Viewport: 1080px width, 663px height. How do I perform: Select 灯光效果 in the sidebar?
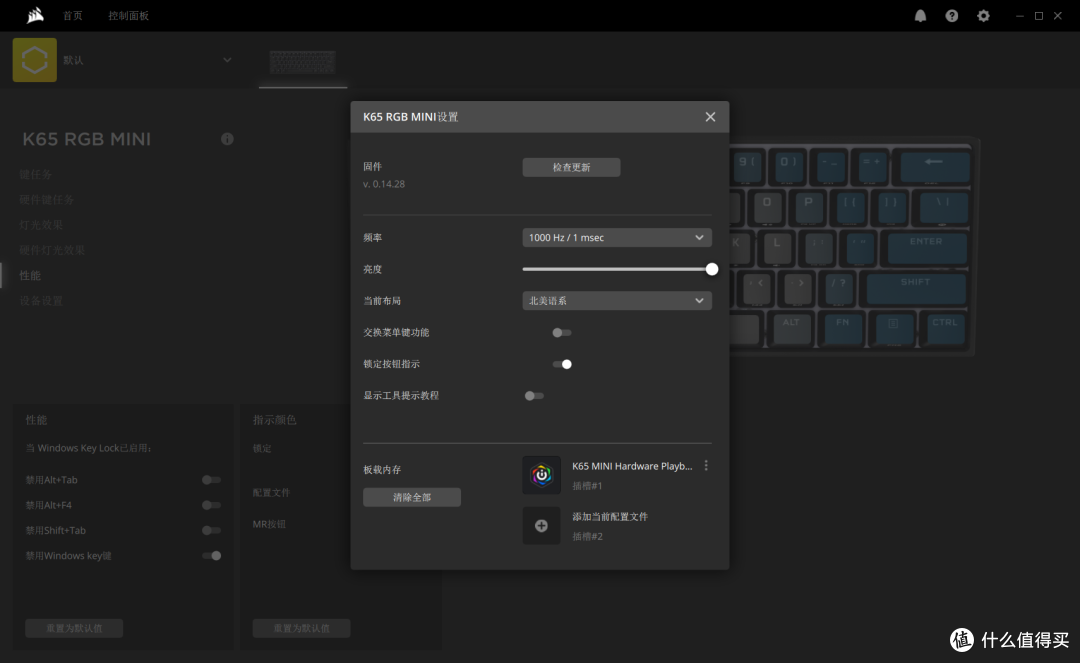(41, 225)
